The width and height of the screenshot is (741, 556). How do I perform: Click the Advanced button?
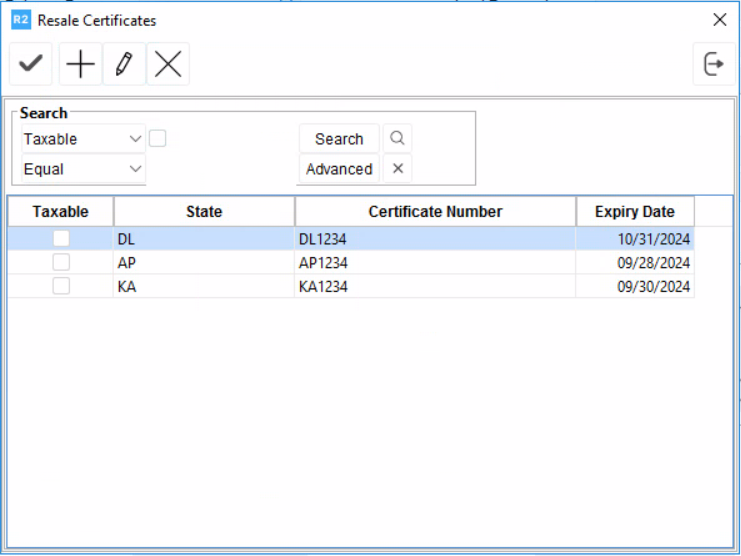pos(339,169)
